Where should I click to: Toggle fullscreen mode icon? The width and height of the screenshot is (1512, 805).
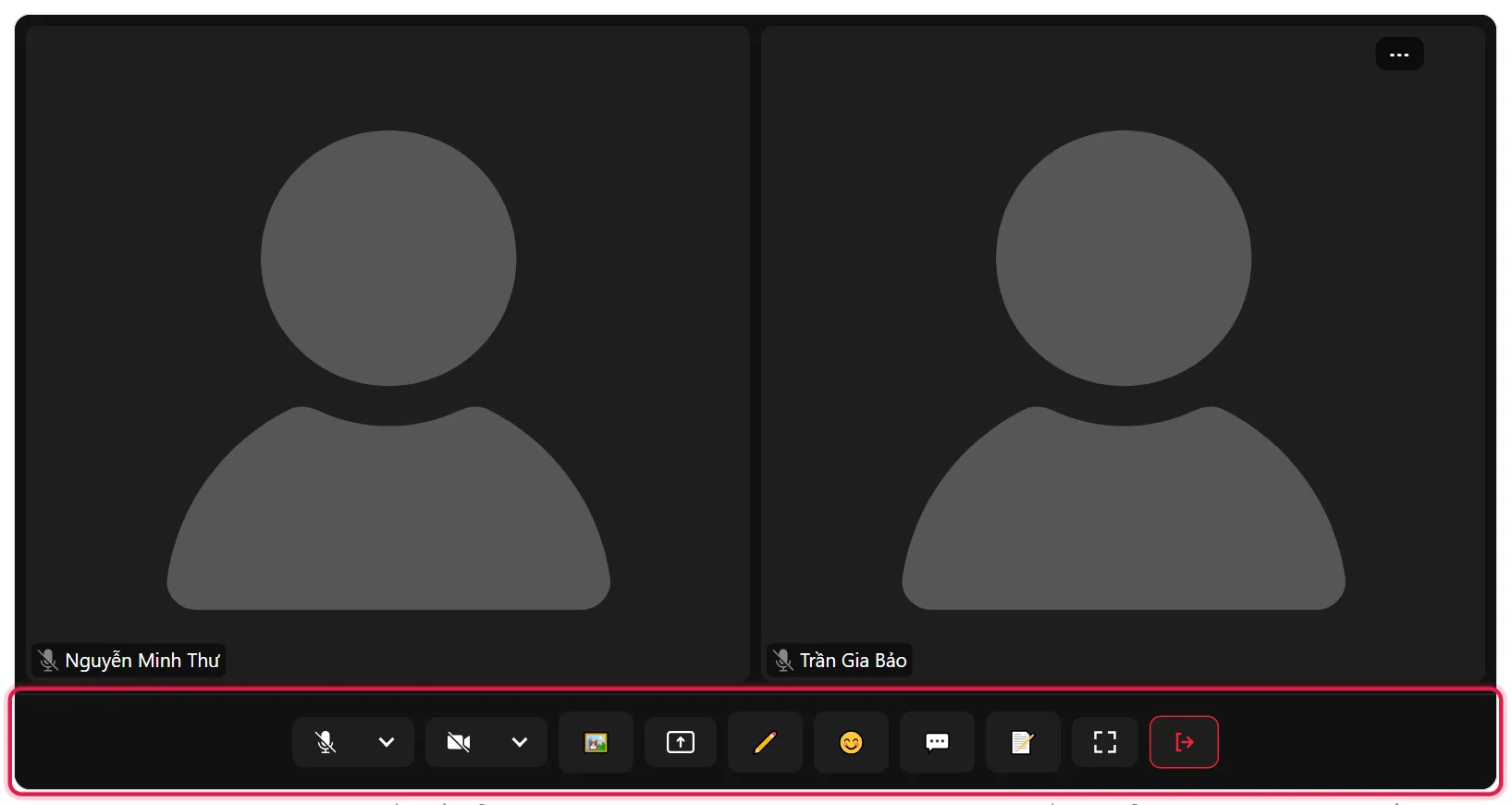point(1105,742)
